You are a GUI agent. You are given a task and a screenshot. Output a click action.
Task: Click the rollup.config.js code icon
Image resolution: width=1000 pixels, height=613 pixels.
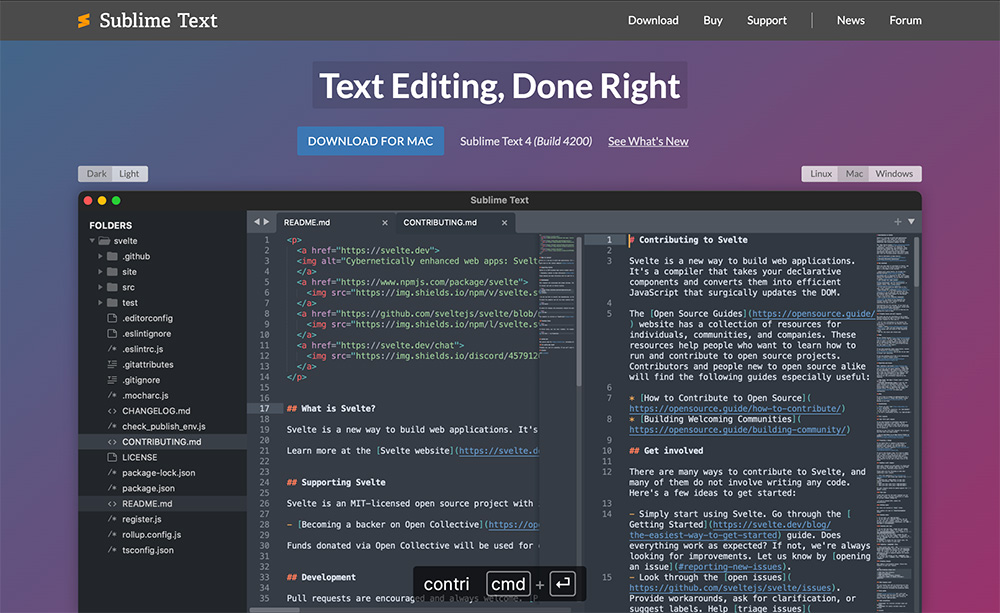112,535
